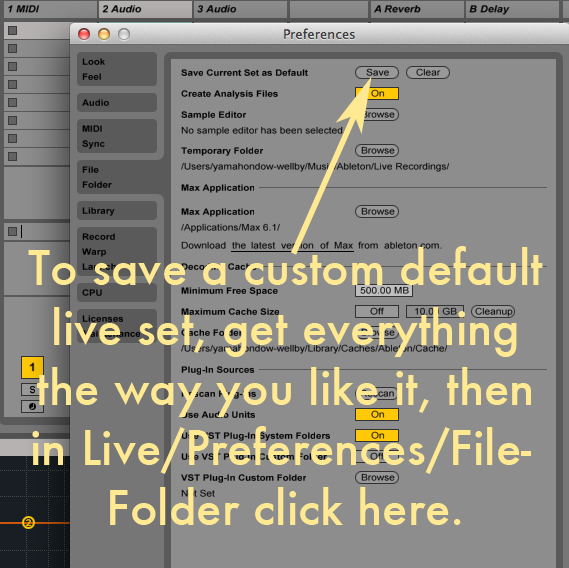Click the Clear button for default set

[427, 72]
